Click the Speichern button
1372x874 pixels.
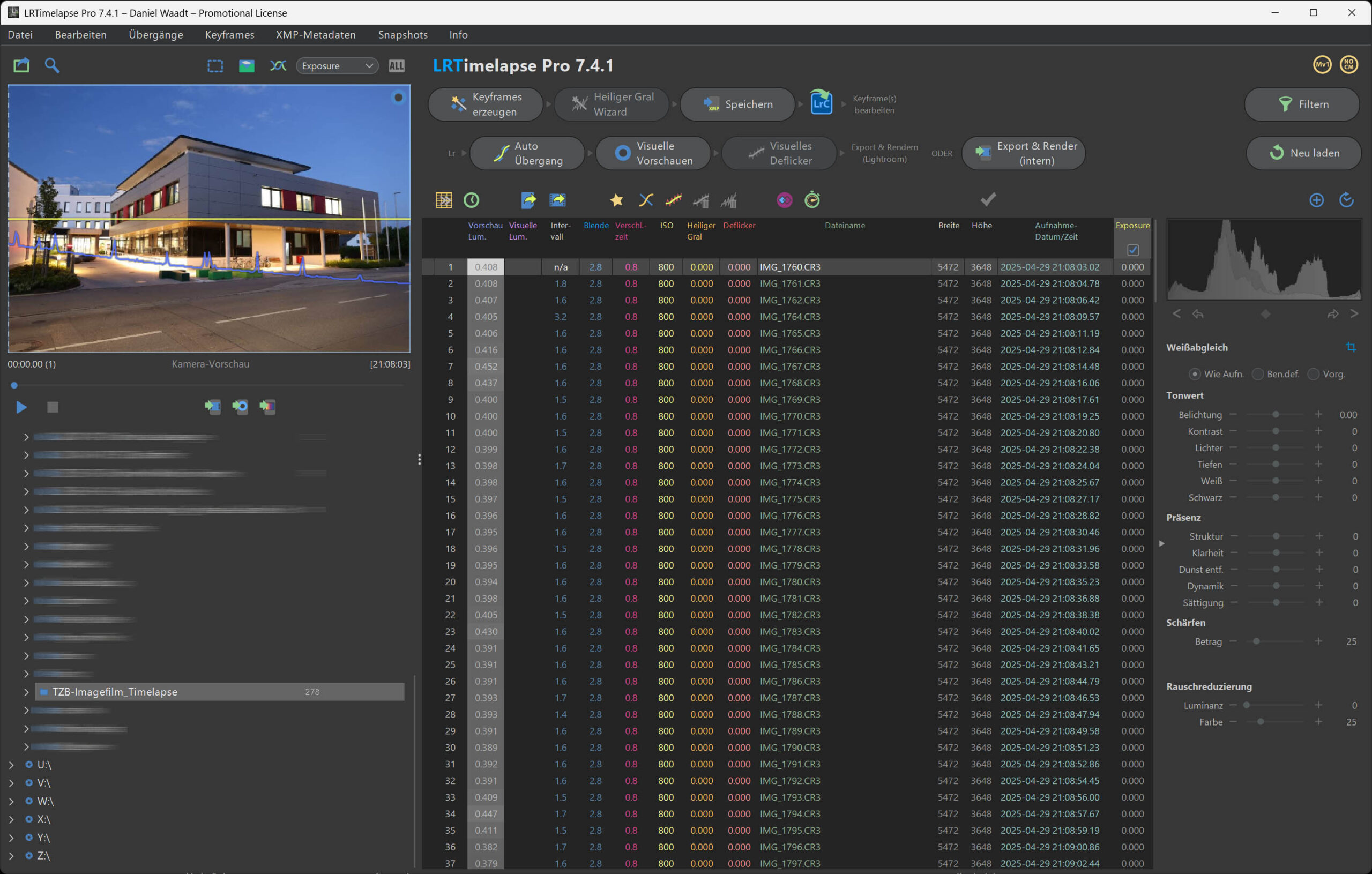737,104
